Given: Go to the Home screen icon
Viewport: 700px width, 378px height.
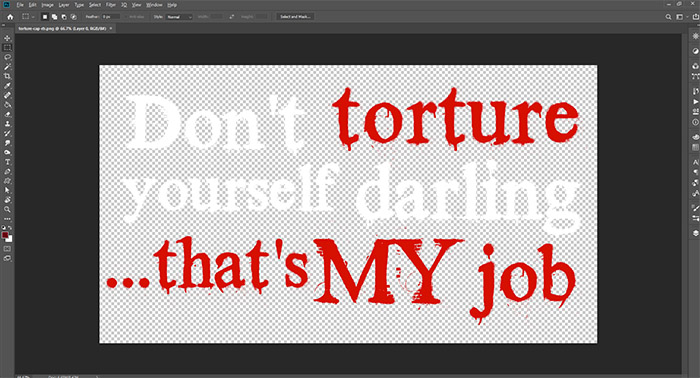Looking at the screenshot, I should [10, 17].
